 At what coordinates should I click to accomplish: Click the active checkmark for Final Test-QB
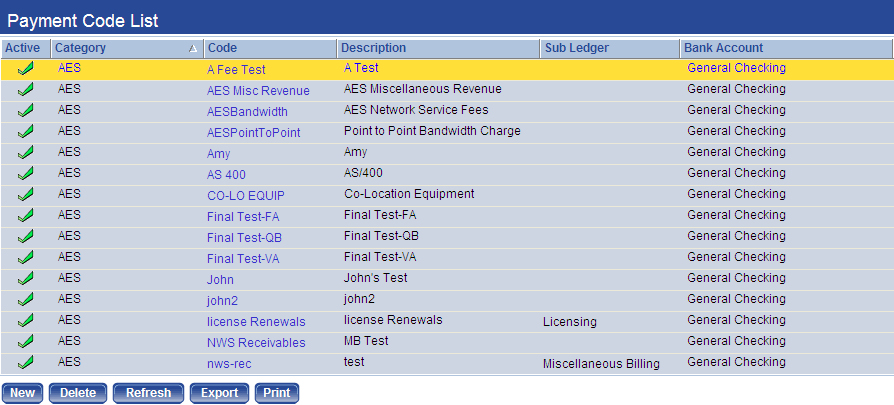(x=25, y=237)
